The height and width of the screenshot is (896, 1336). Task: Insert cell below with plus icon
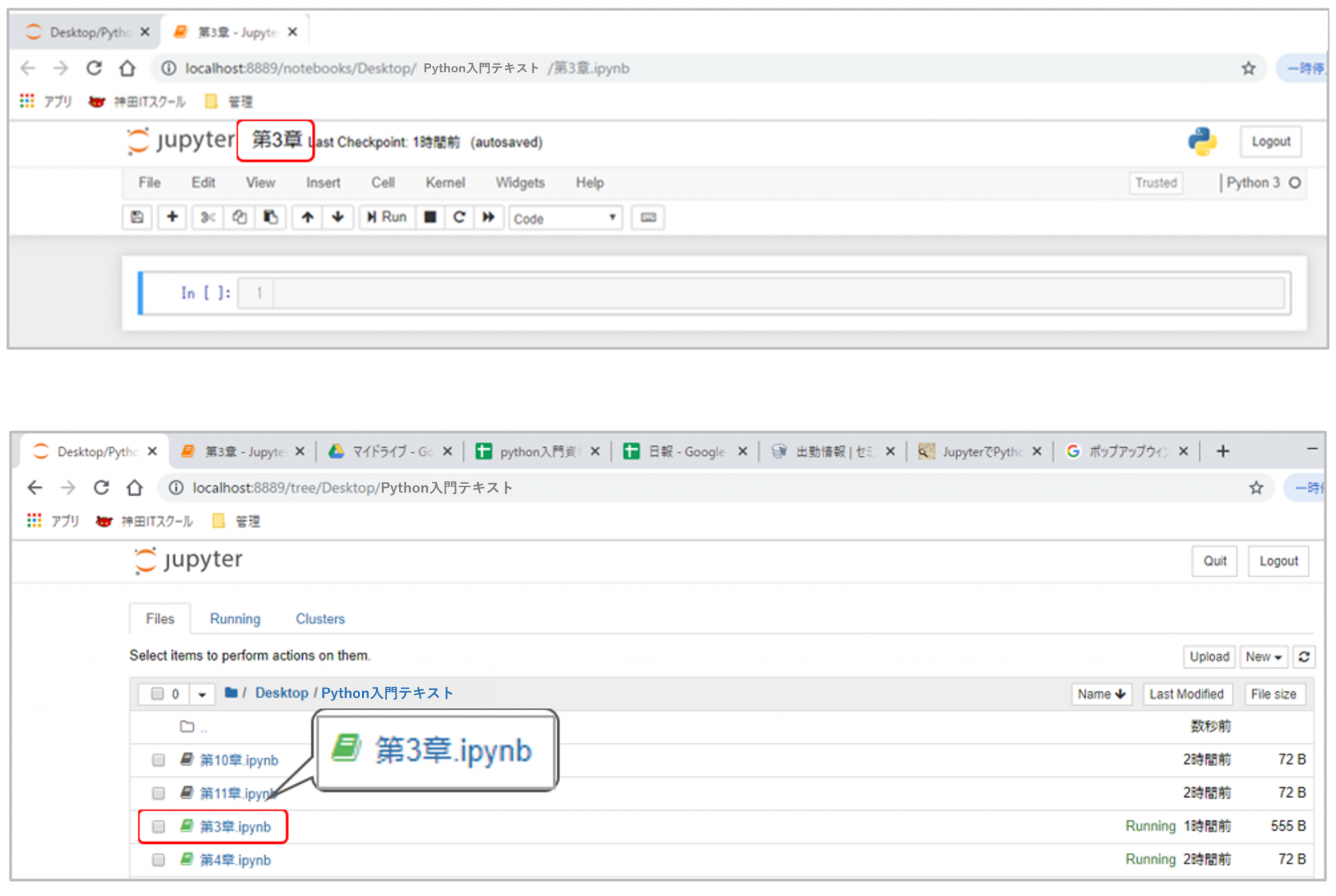pos(172,217)
